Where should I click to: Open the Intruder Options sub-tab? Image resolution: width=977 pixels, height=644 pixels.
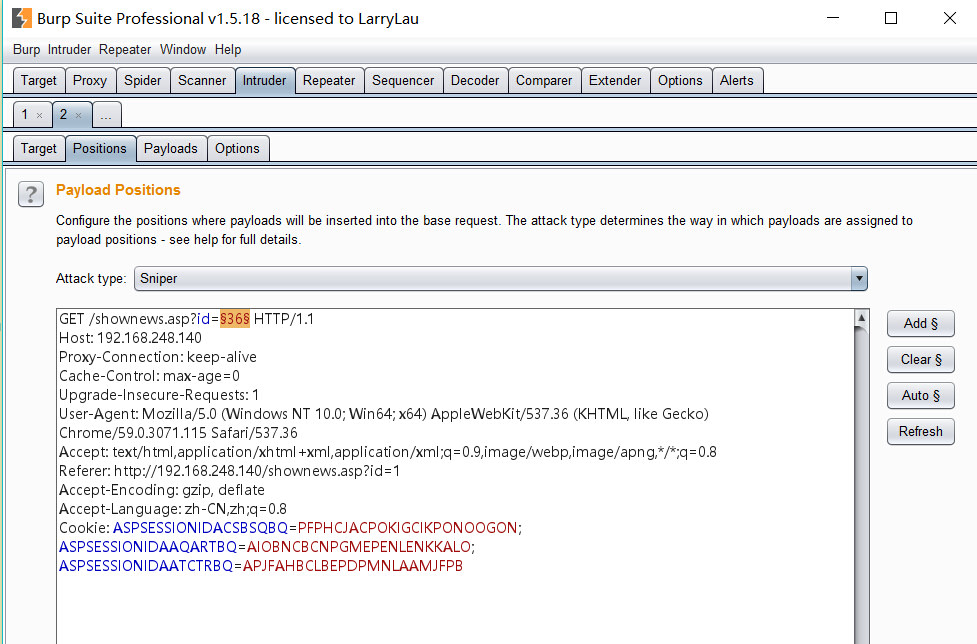pyautogui.click(x=237, y=148)
